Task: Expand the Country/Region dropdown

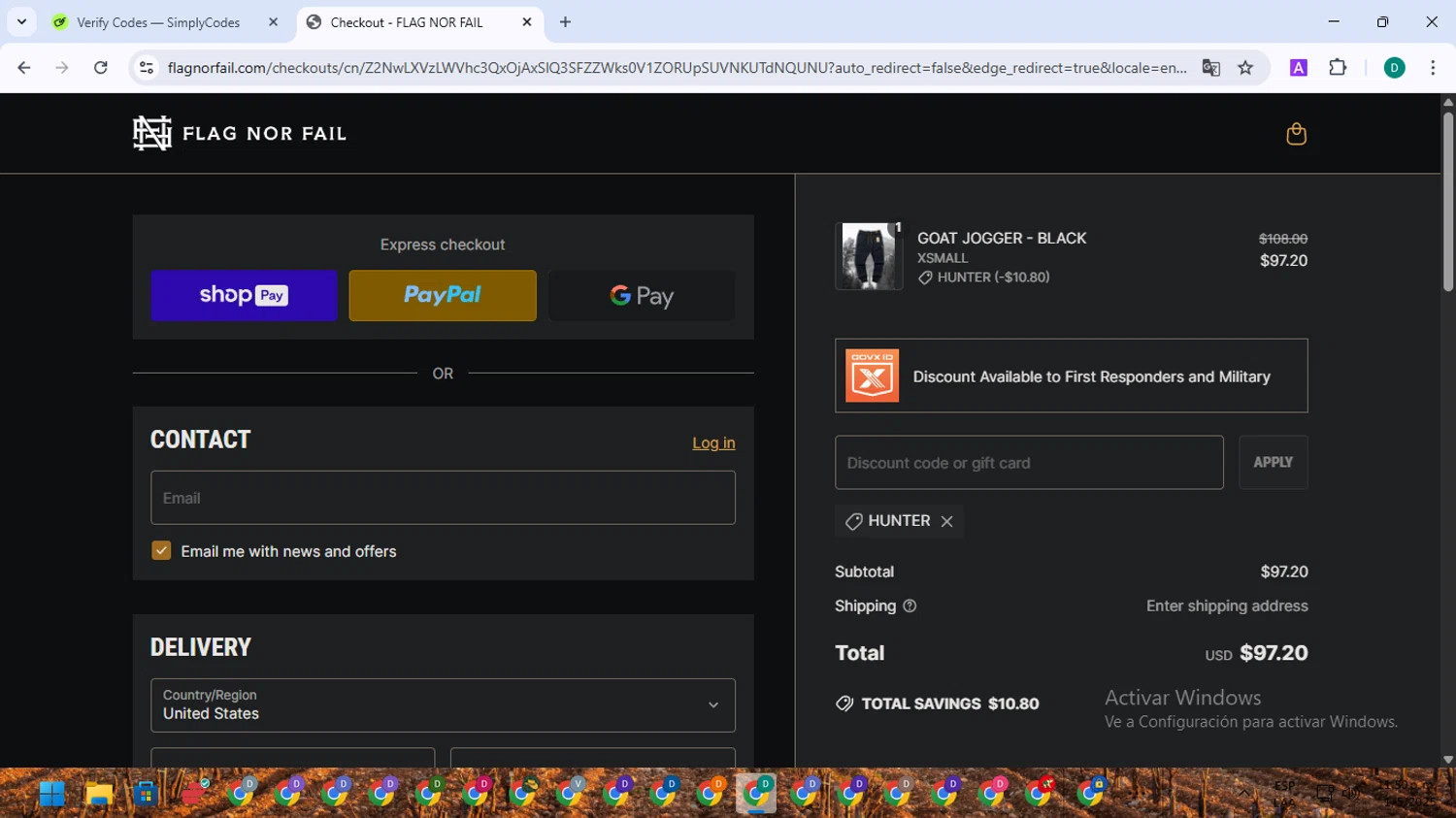Action: [443, 705]
